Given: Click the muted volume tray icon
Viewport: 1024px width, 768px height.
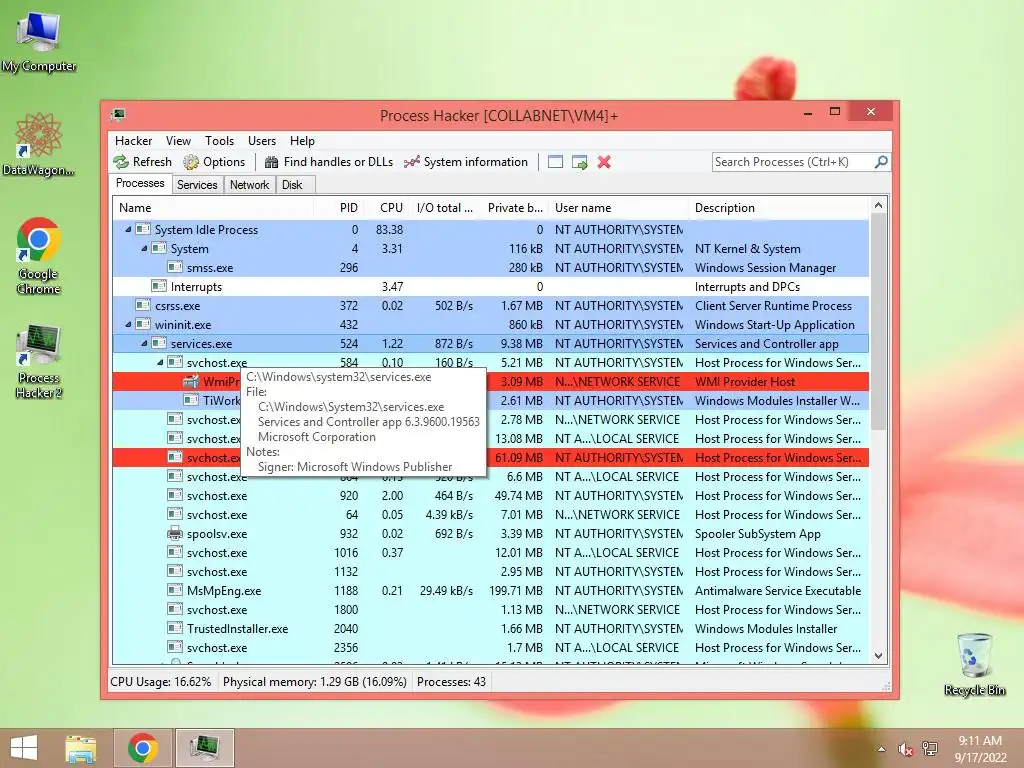Looking at the screenshot, I should 905,749.
